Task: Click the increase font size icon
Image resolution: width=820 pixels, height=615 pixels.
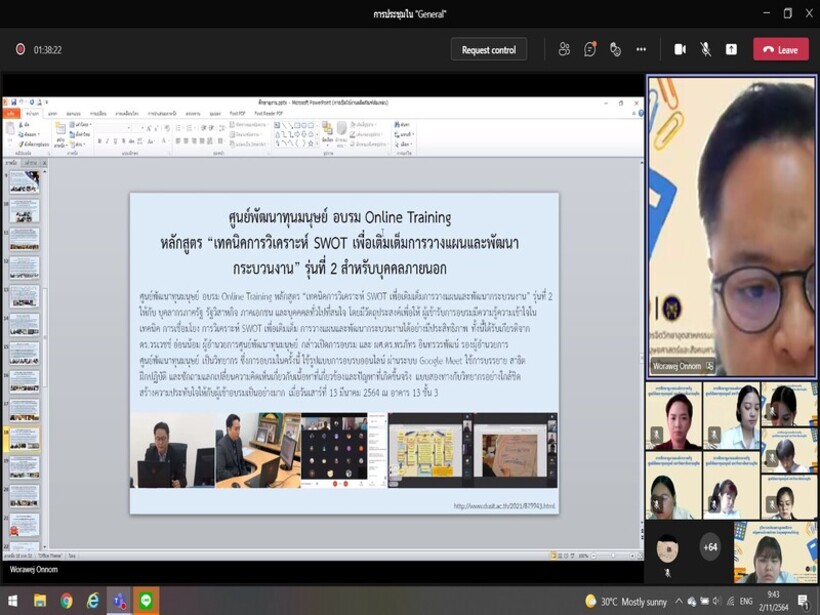Action: tap(150, 128)
